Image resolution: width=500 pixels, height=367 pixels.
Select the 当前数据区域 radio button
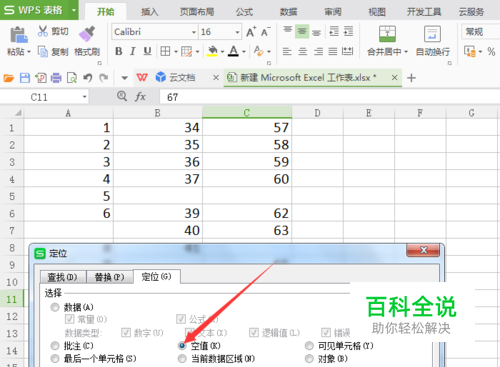pyautogui.click(x=182, y=359)
